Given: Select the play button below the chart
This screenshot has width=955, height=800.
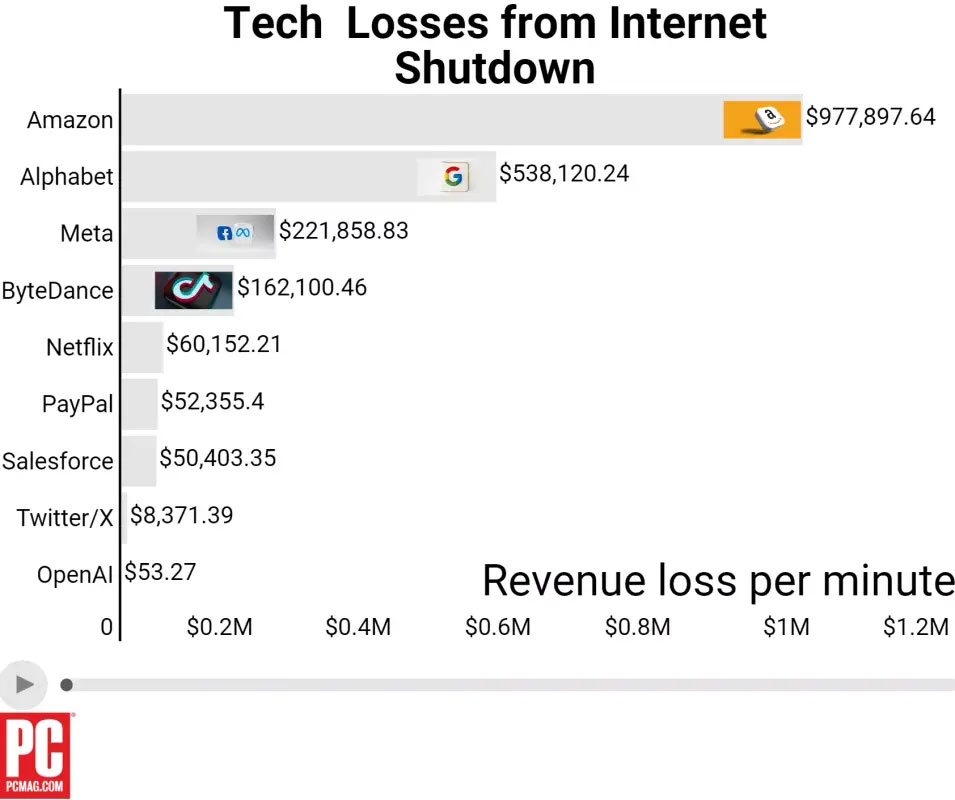Looking at the screenshot, I should (24, 684).
